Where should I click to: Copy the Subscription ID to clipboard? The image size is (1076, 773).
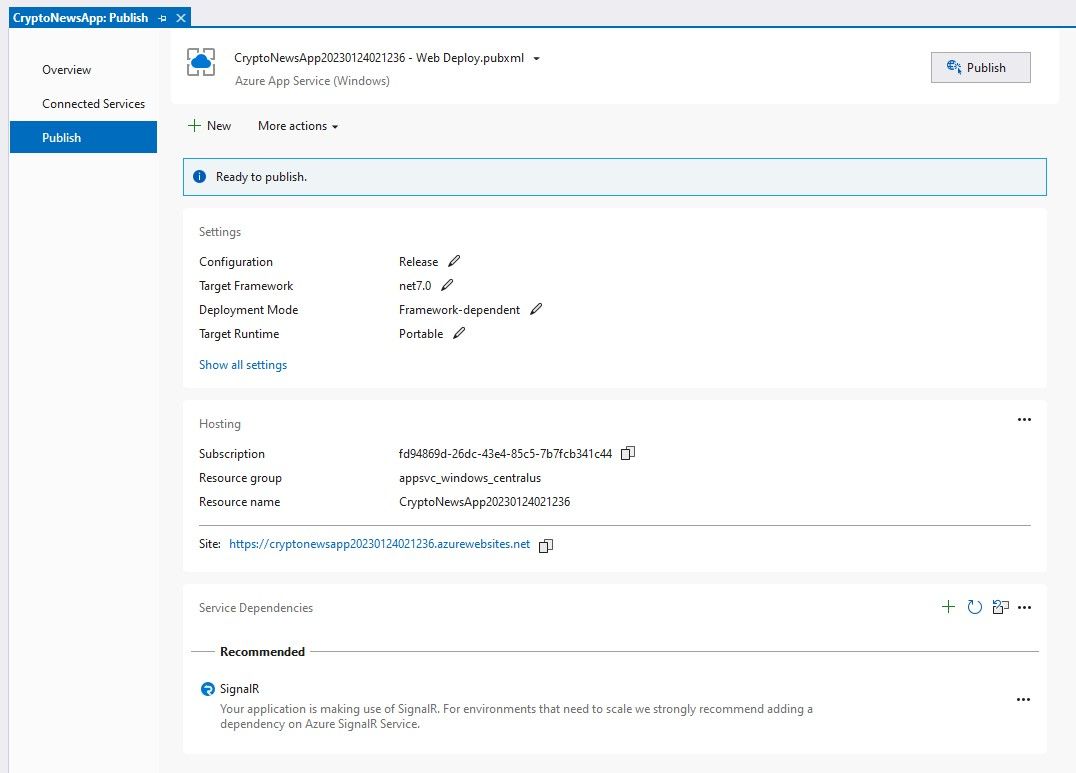point(628,454)
